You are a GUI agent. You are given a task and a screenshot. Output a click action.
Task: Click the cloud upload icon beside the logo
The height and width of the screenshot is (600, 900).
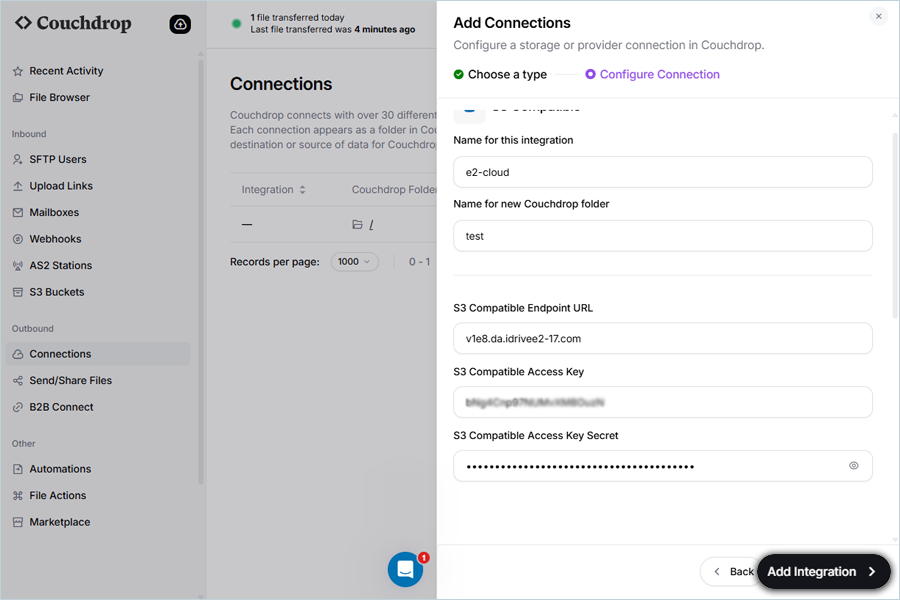click(x=180, y=24)
